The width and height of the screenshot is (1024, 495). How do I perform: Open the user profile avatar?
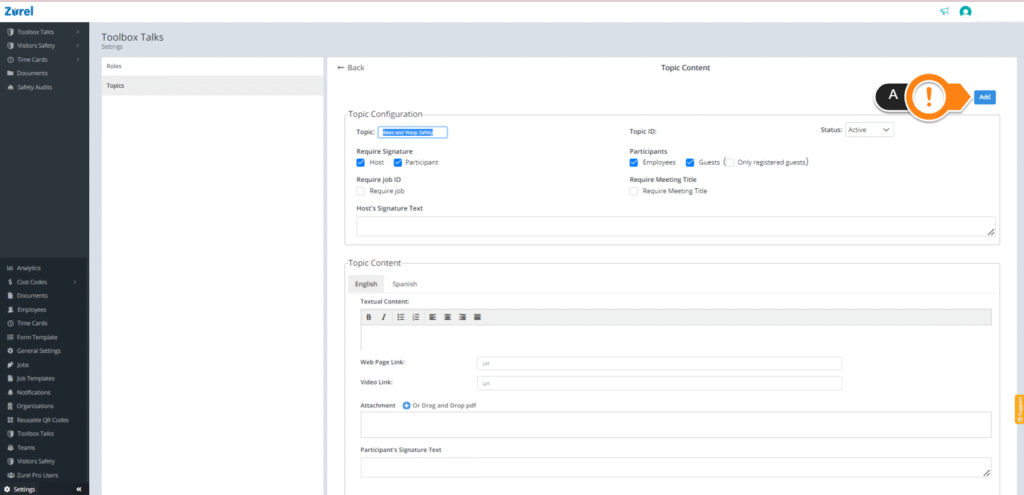(965, 11)
